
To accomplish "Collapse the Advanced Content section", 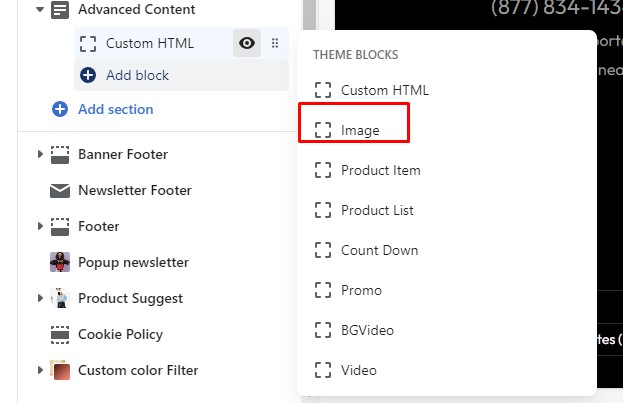I will 40,10.
